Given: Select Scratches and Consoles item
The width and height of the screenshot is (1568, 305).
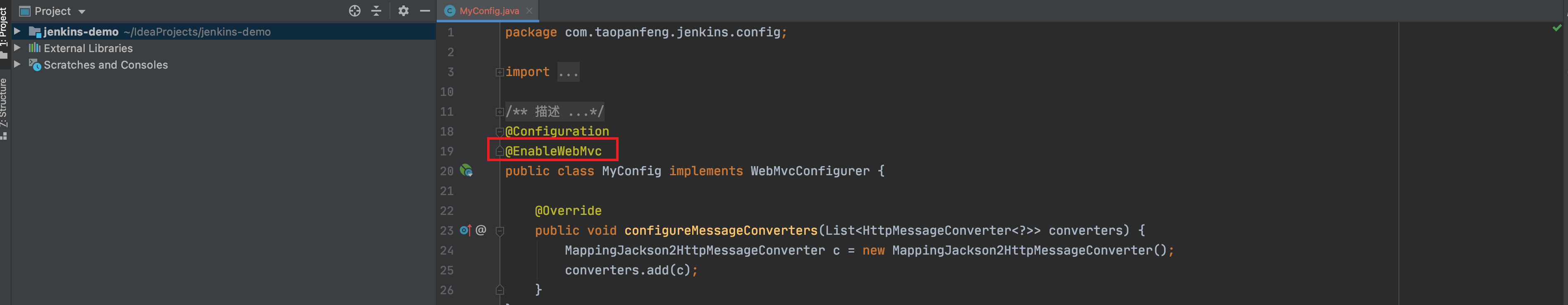Looking at the screenshot, I should click(x=105, y=64).
